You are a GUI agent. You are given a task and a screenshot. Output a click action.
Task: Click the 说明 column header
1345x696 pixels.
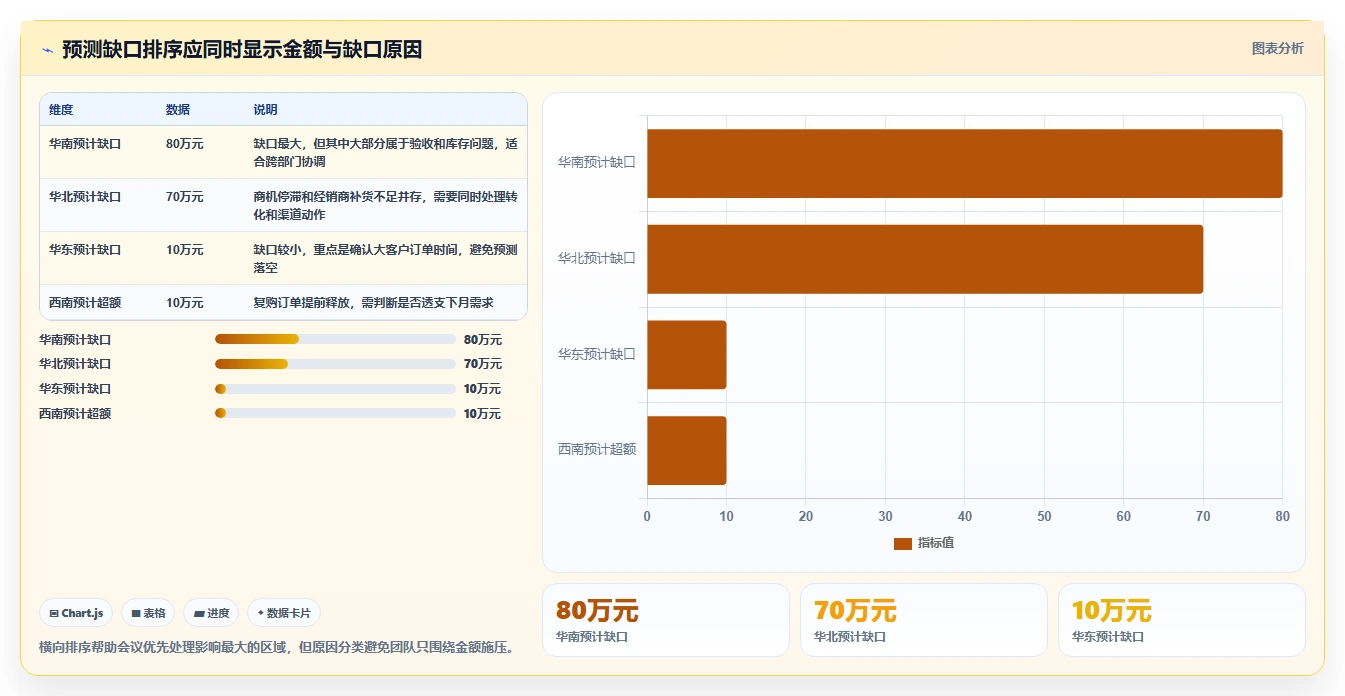pyautogui.click(x=265, y=110)
